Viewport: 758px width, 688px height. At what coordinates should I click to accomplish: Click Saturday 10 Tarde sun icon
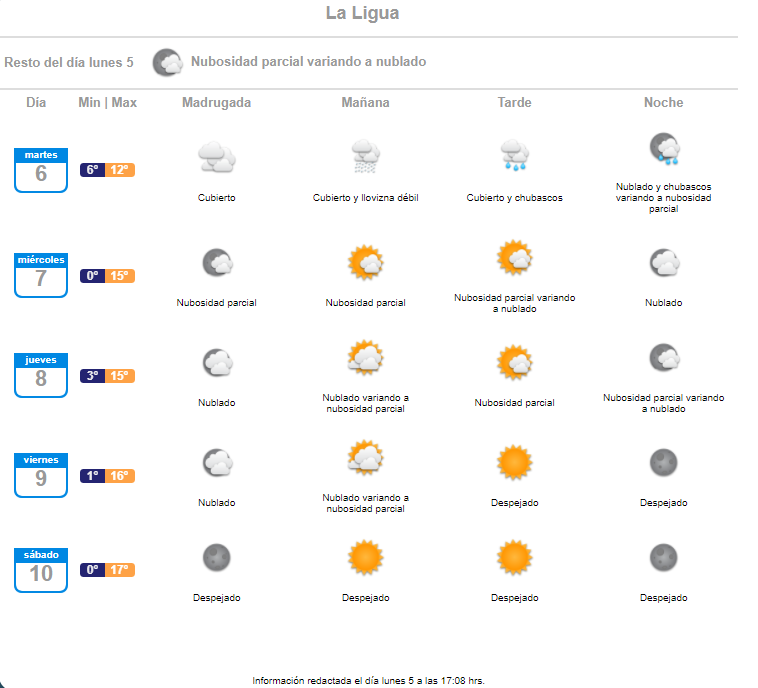point(515,557)
